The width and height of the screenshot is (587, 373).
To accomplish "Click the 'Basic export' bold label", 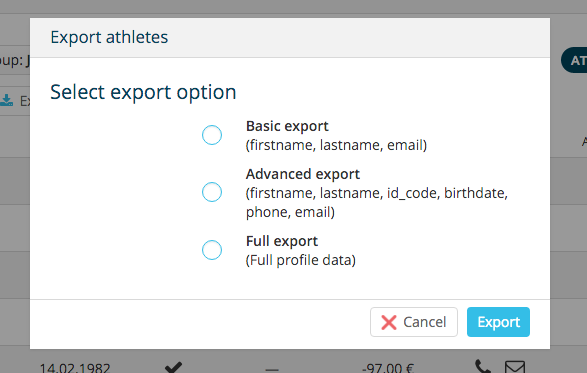I will [287, 126].
